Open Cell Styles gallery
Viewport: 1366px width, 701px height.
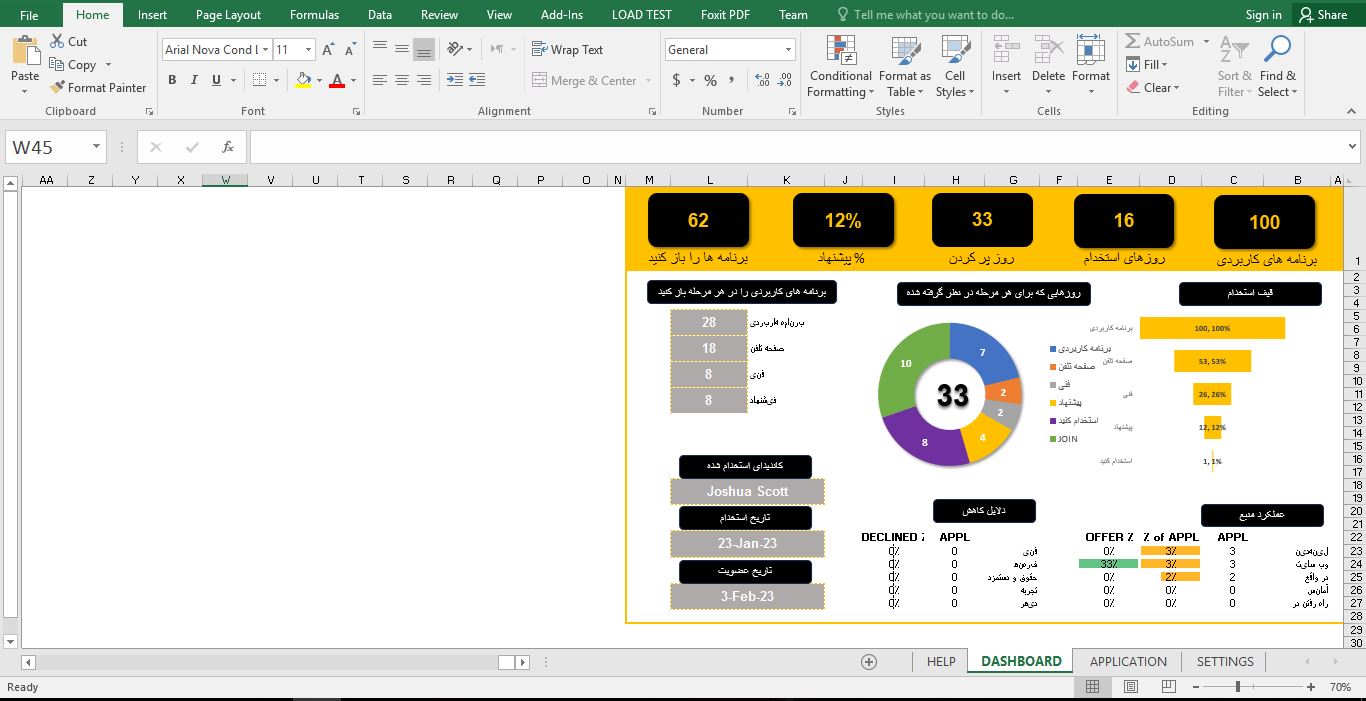pyautogui.click(x=955, y=66)
